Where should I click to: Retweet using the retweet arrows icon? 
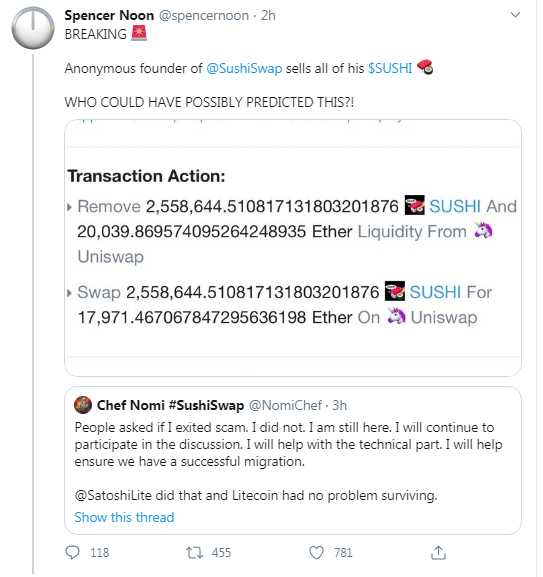coord(194,552)
